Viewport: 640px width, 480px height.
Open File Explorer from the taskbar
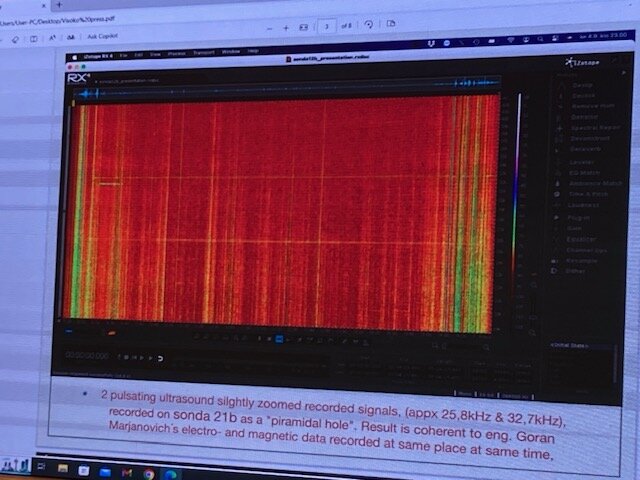(62, 468)
